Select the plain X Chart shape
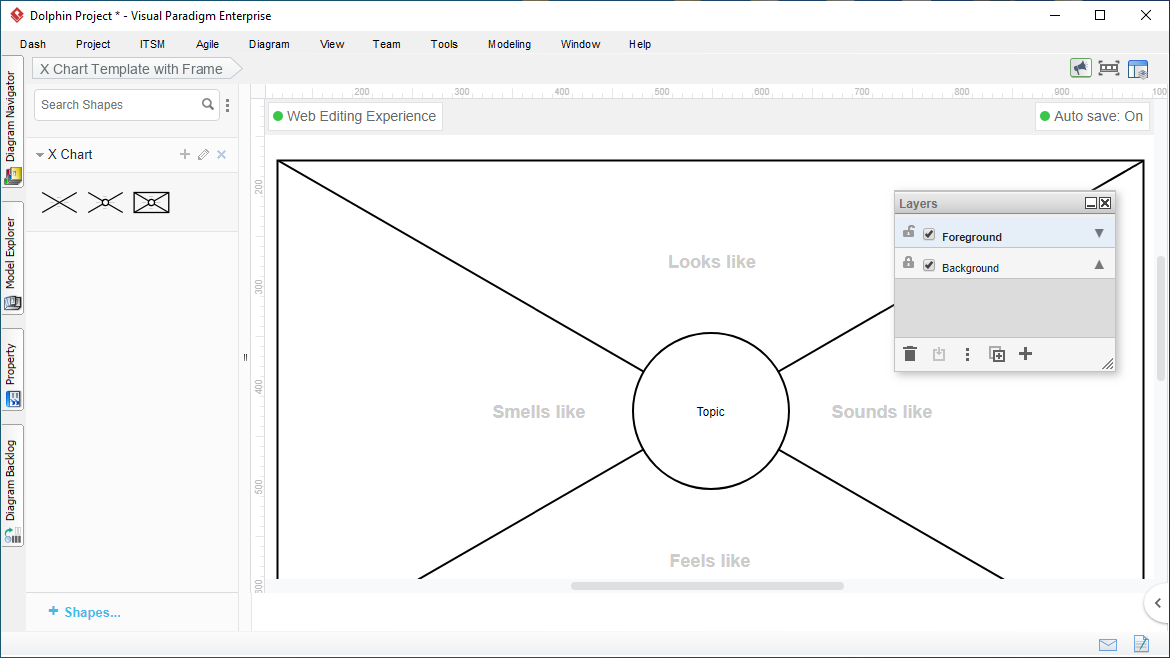This screenshot has height=658, width=1170. tap(59, 202)
